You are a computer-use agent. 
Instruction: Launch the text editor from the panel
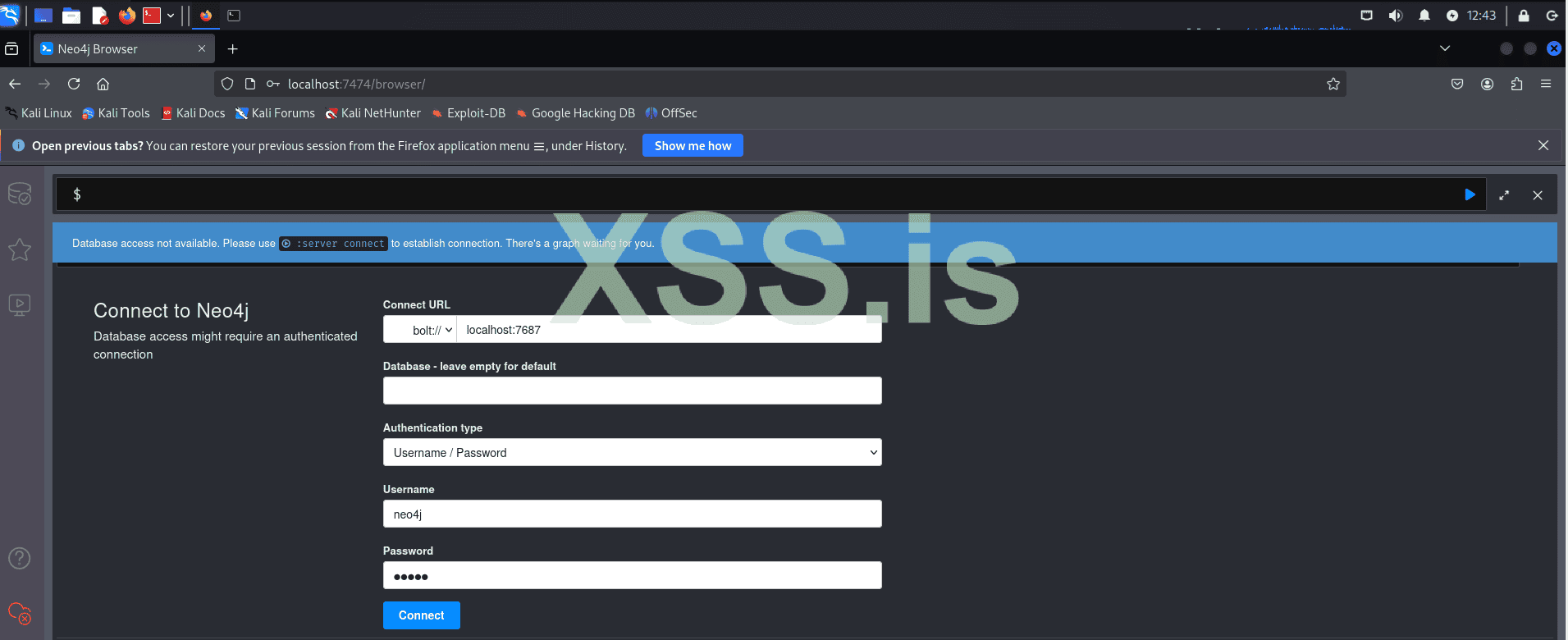point(100,16)
